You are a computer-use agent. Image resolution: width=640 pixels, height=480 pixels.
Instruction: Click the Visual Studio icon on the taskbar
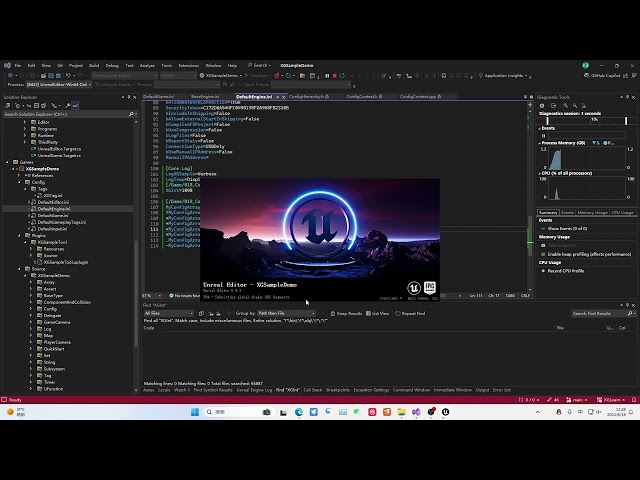coord(416,412)
